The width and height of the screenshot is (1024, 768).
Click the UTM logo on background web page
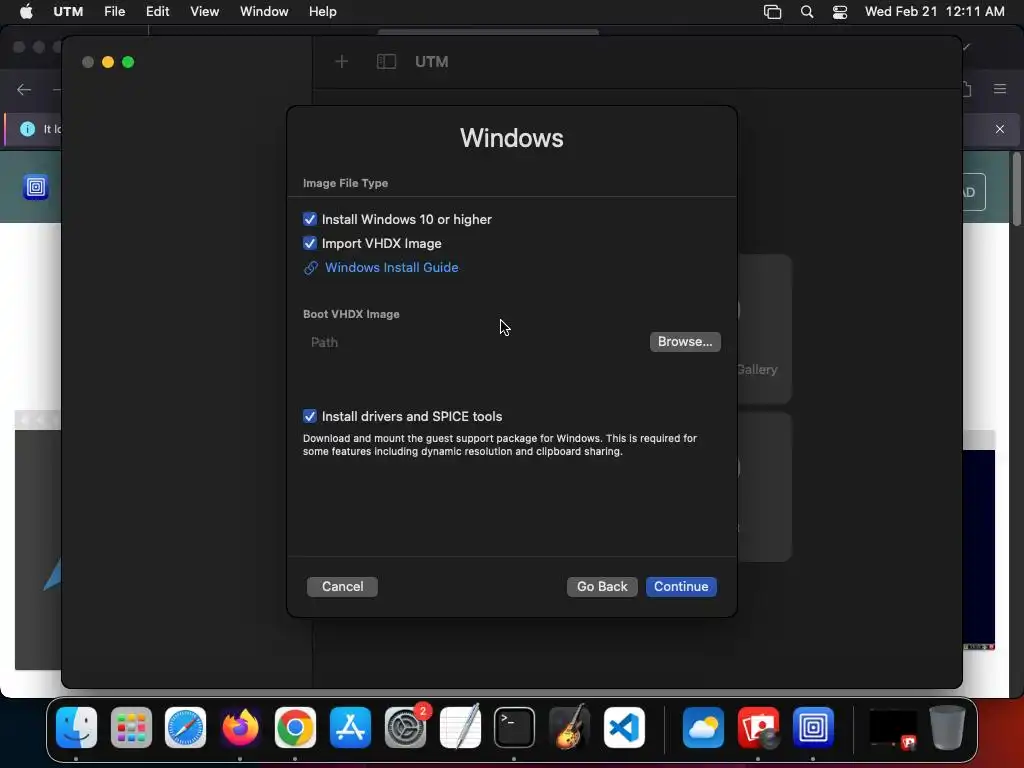(36, 187)
